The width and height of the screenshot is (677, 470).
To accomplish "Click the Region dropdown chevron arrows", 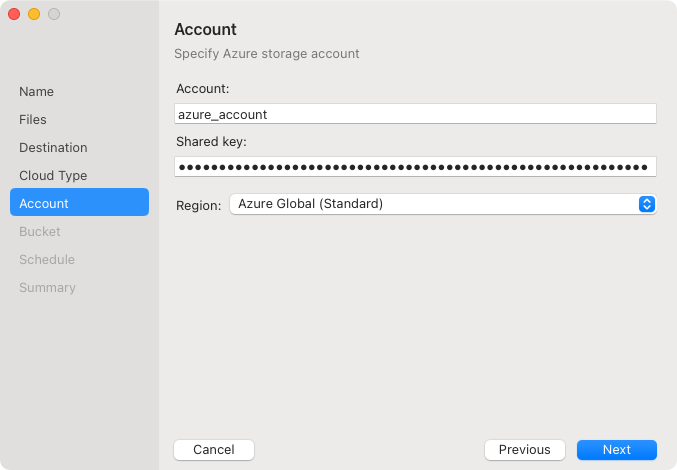I will coord(646,204).
